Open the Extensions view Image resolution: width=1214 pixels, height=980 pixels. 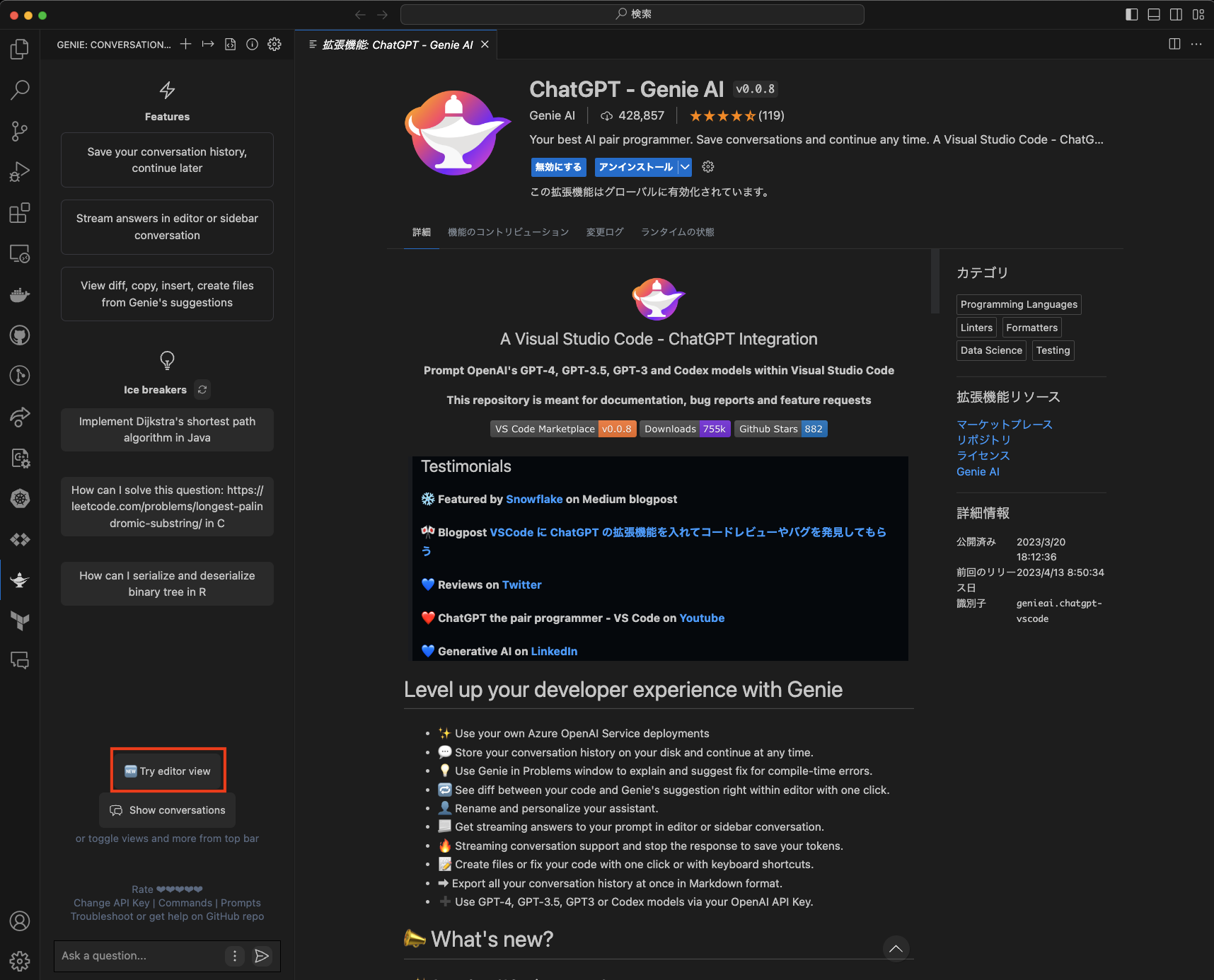[20, 212]
